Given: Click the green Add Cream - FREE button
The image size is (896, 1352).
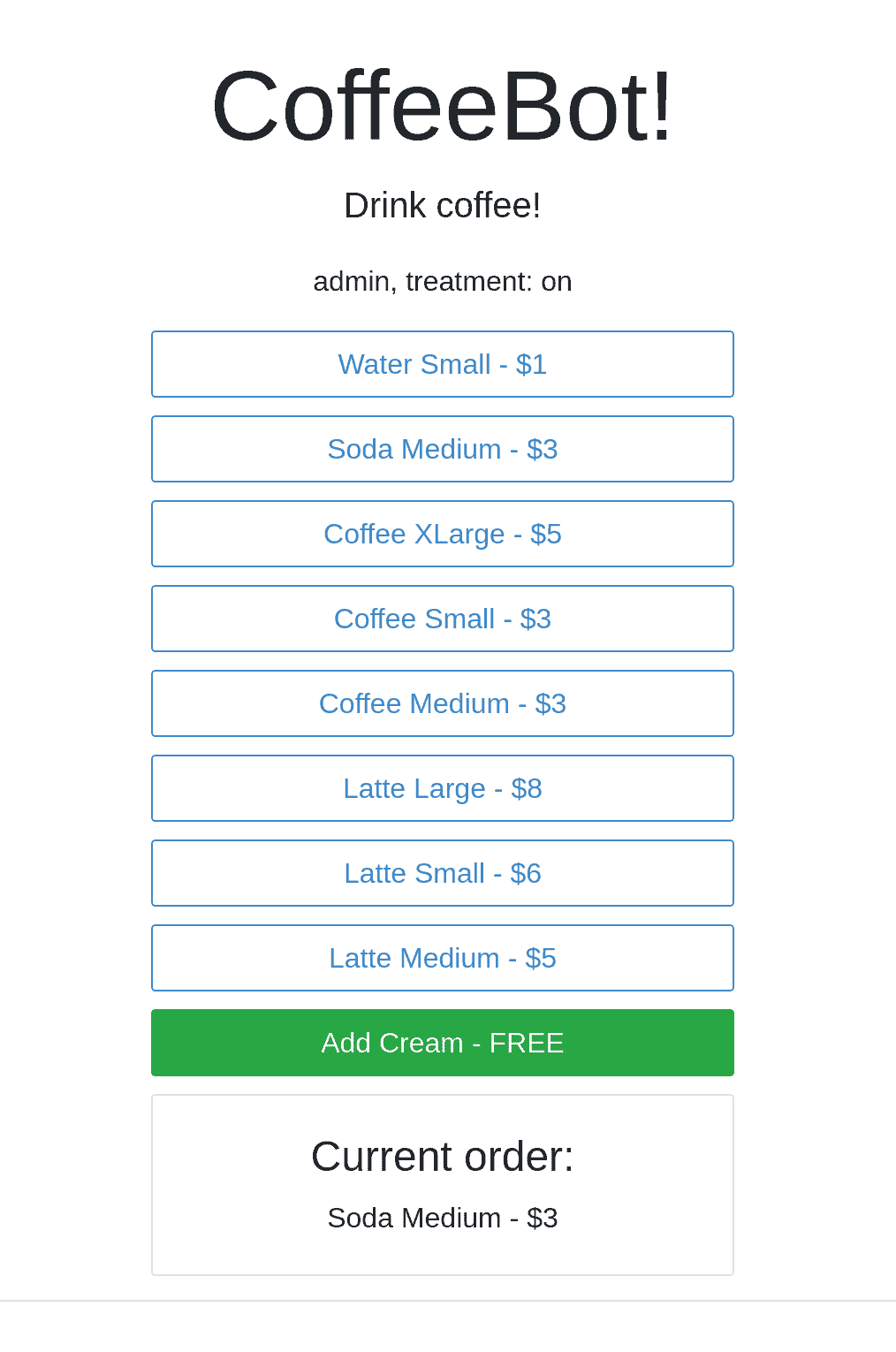Looking at the screenshot, I should [443, 1043].
